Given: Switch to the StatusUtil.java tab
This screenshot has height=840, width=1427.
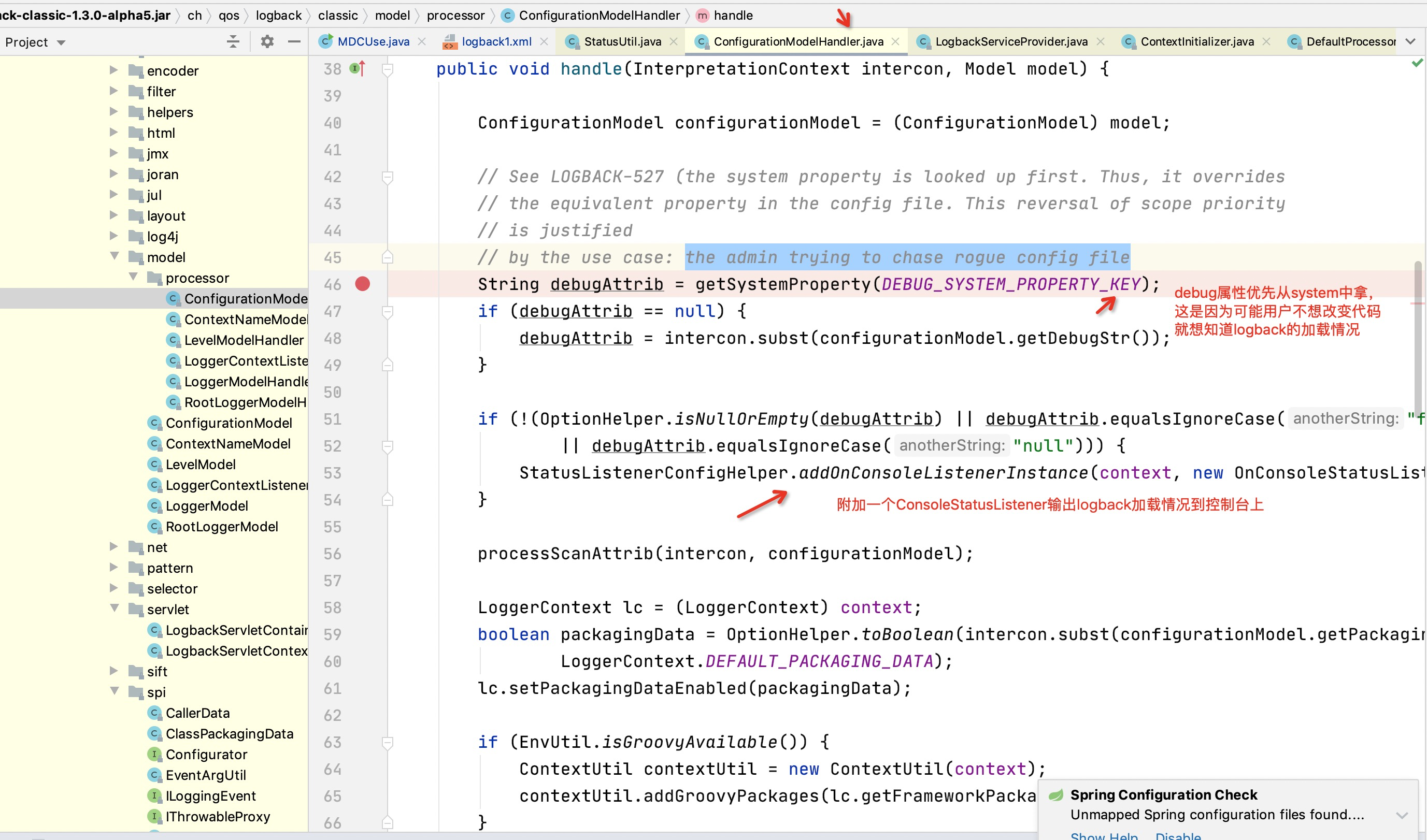Looking at the screenshot, I should (622, 41).
